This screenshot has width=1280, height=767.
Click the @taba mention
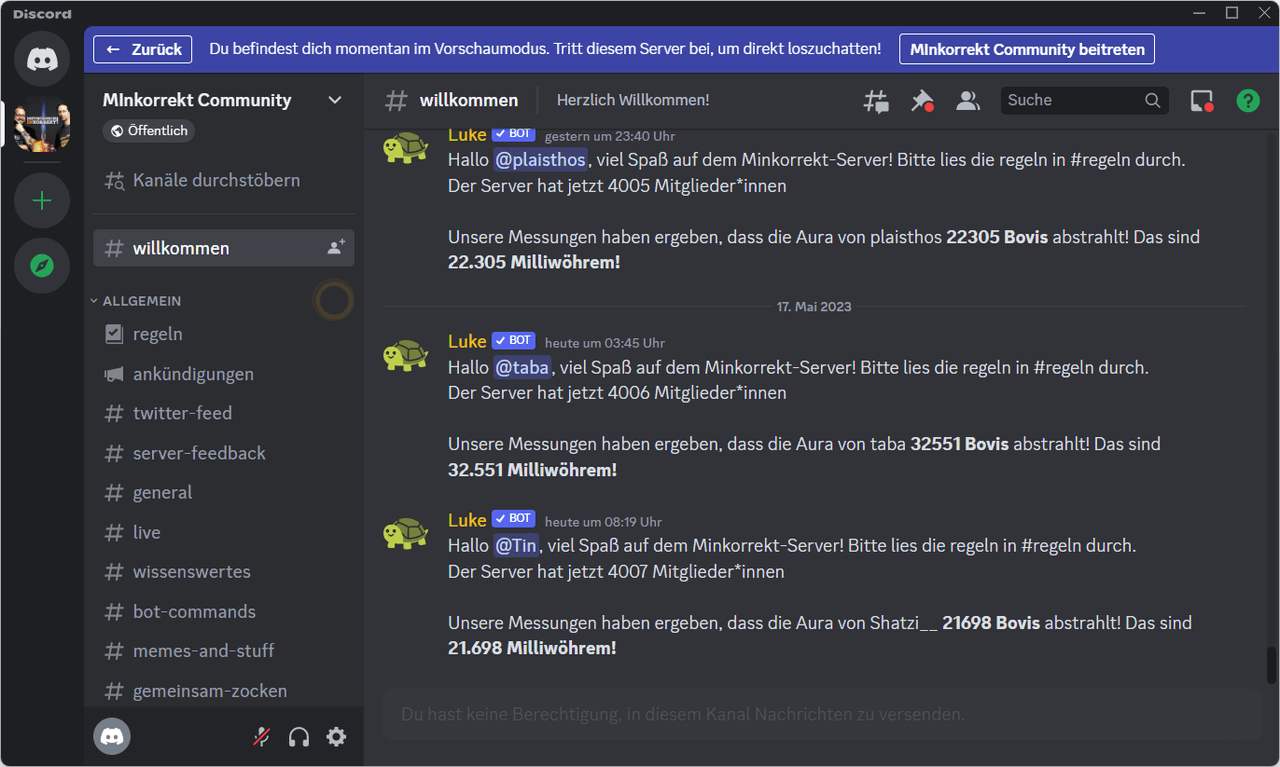[523, 367]
